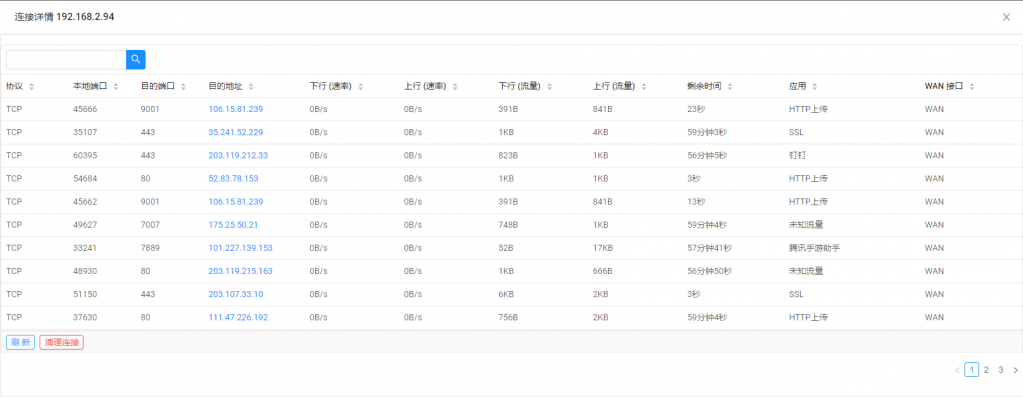Click the 钉钉 application cell

[x=797, y=155]
